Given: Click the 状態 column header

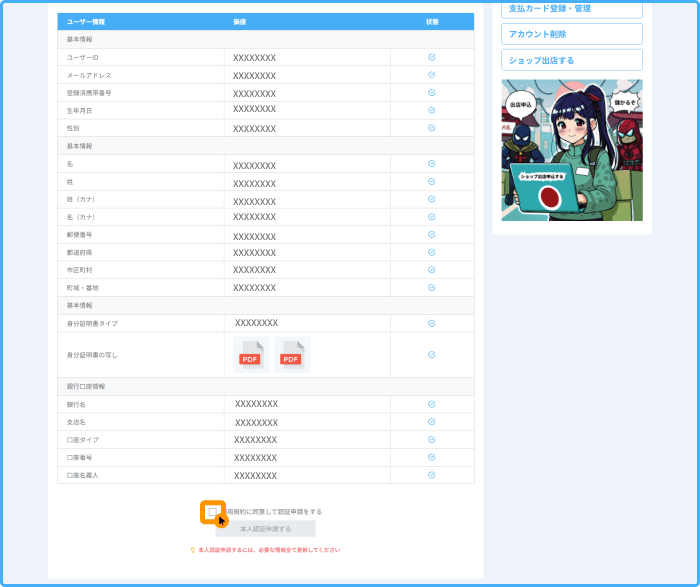Looking at the screenshot, I should point(432,21).
